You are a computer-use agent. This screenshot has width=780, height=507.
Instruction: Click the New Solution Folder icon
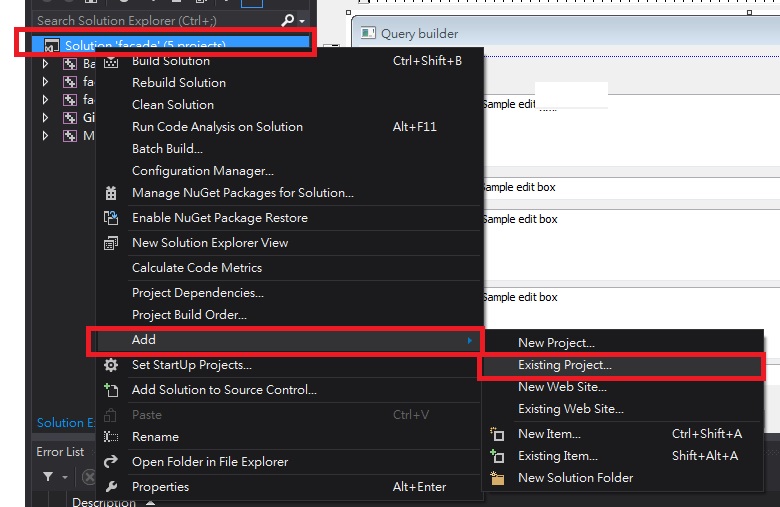tap(497, 478)
